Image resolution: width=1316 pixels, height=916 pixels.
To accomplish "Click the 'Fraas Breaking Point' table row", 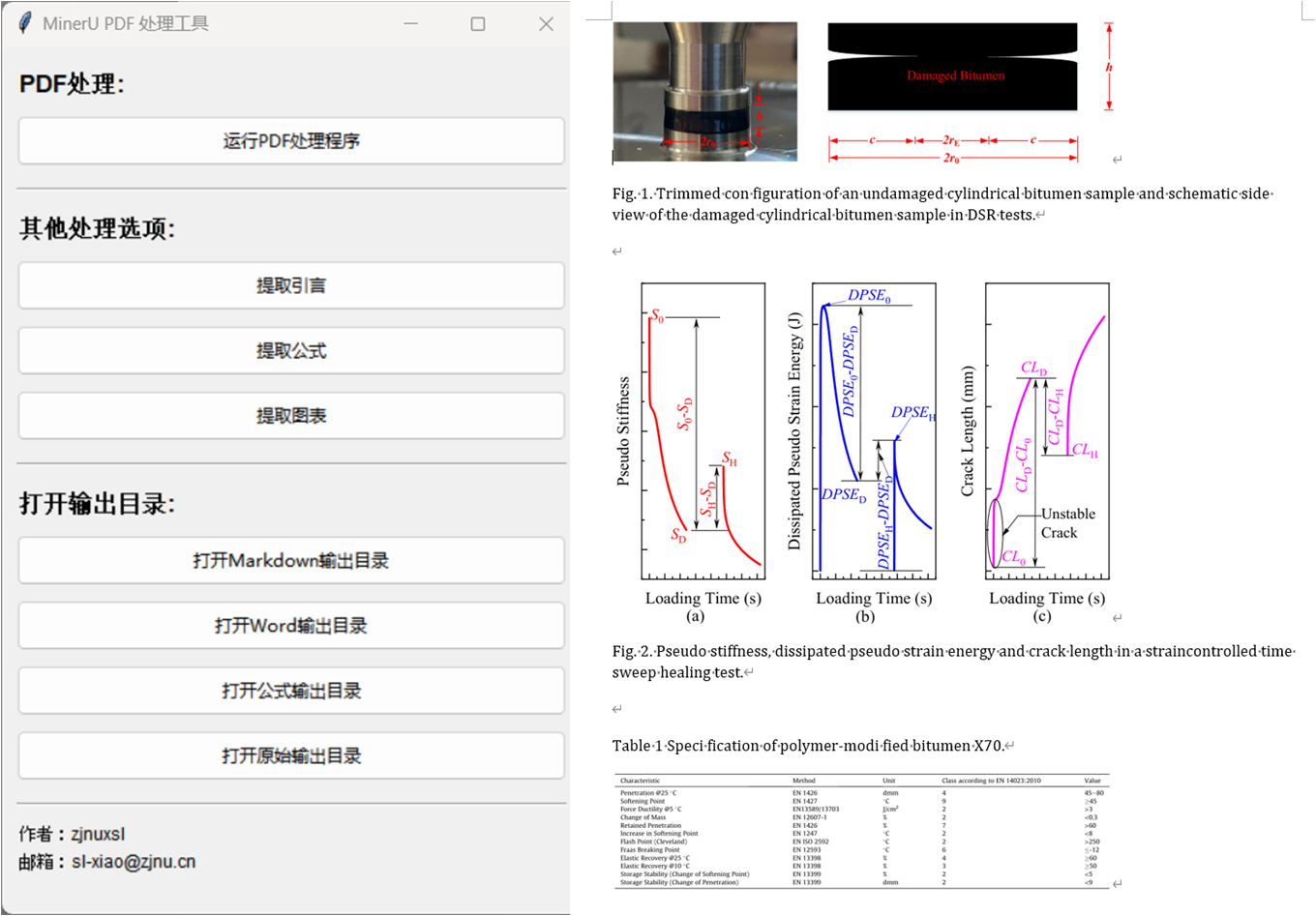I will [x=861, y=850].
